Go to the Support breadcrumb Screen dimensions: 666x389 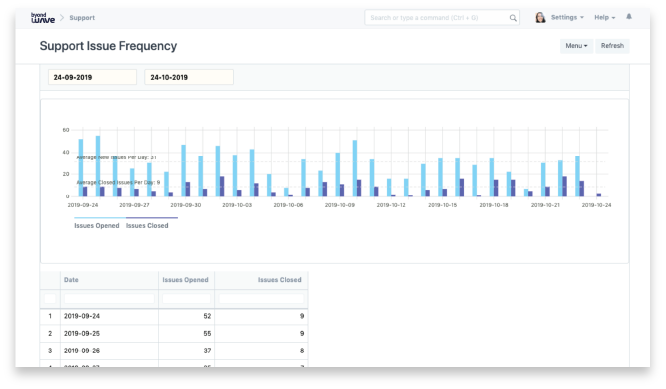pos(82,18)
